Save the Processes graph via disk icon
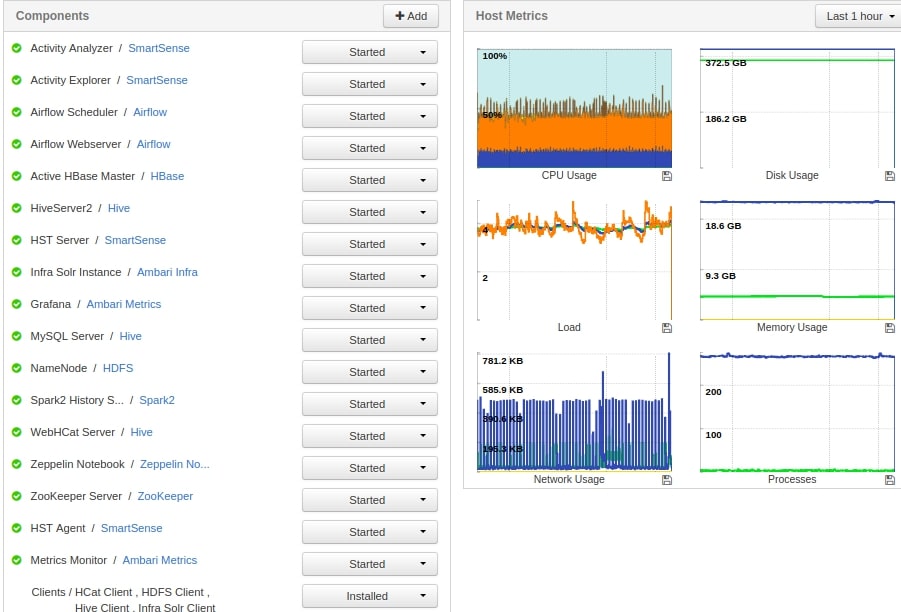 890,480
